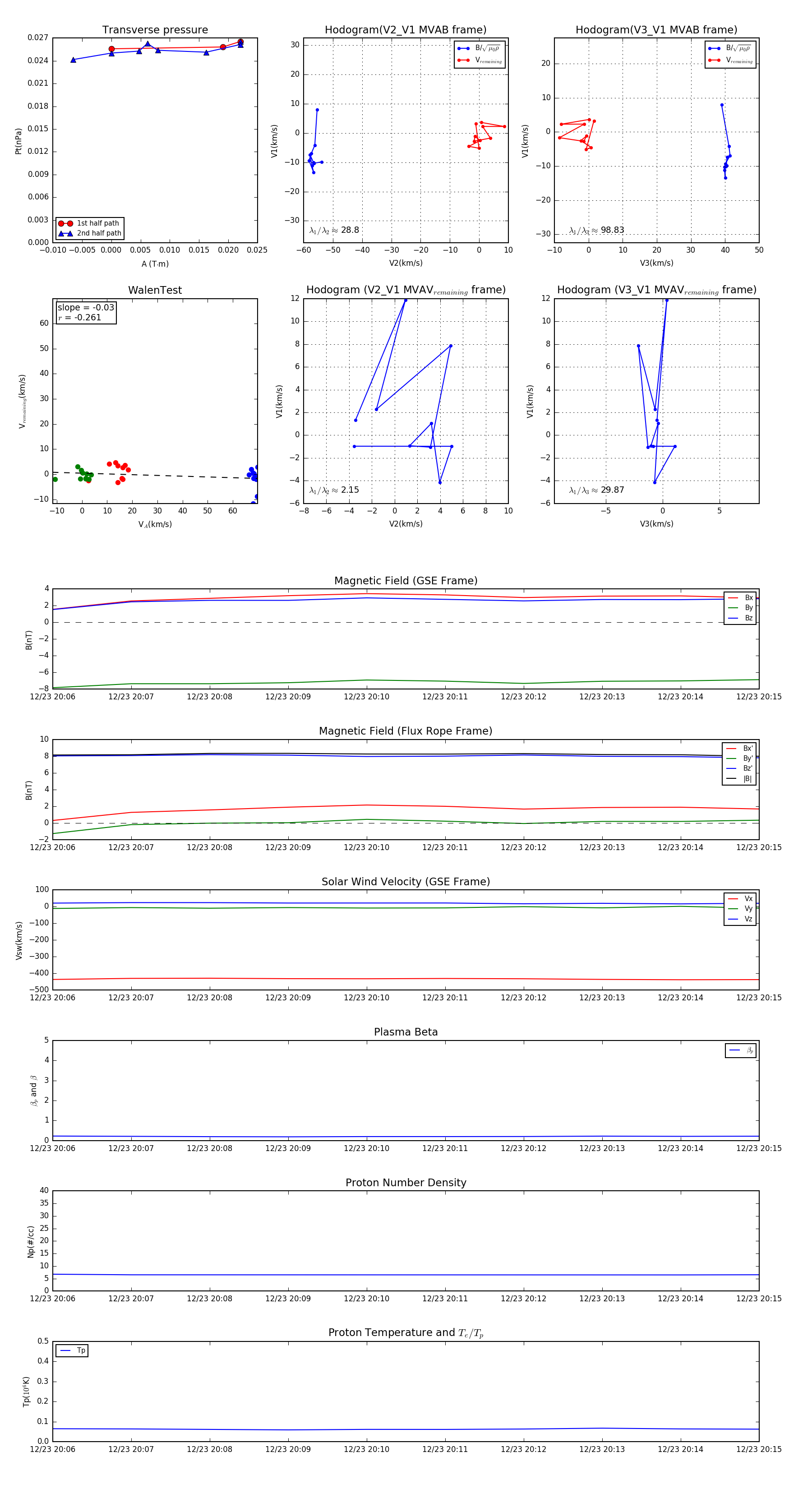Click the "V_A(km/s)" x-axis label of WalenTest

[x=155, y=524]
